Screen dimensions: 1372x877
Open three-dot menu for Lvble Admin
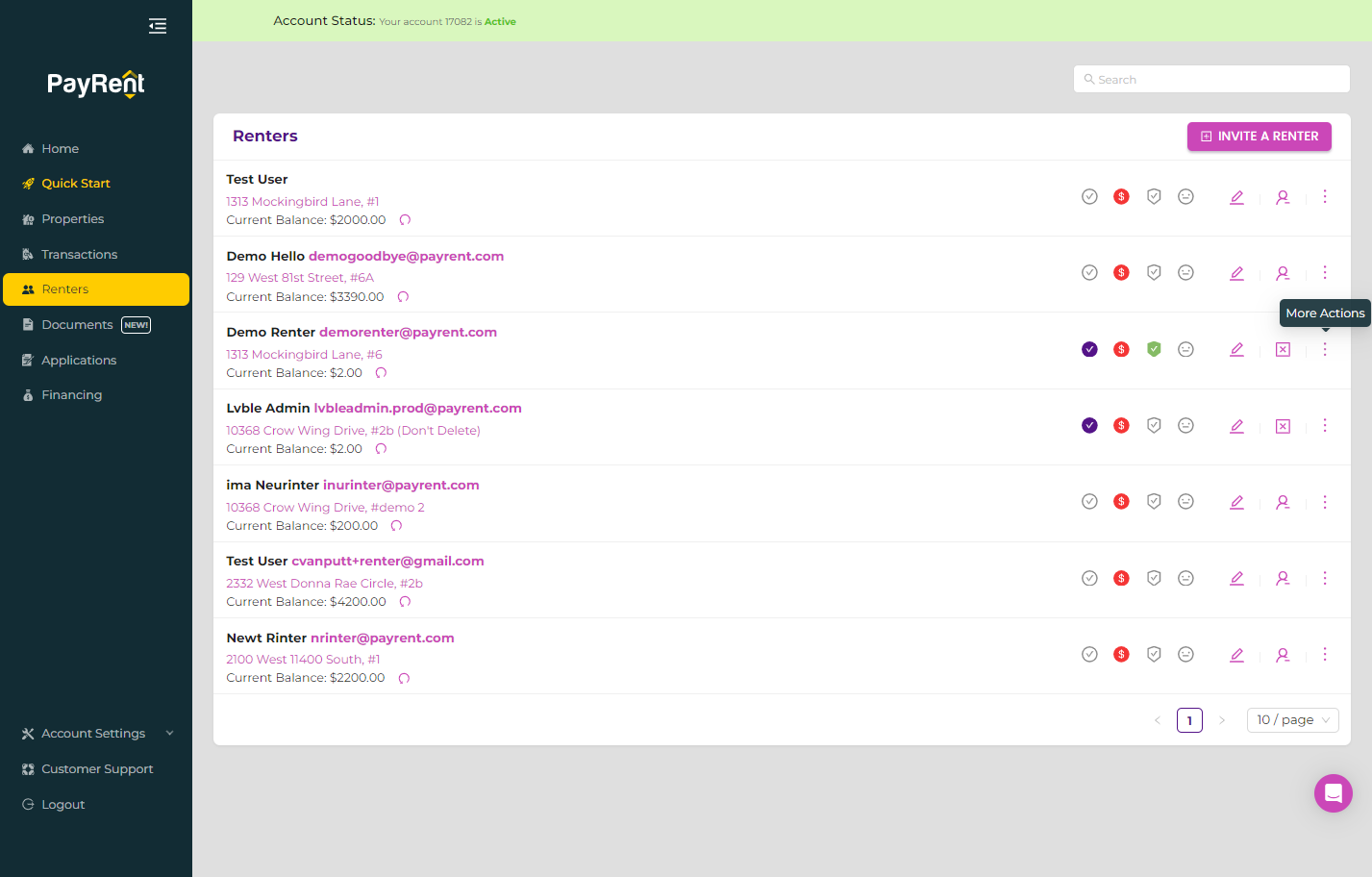click(1325, 425)
